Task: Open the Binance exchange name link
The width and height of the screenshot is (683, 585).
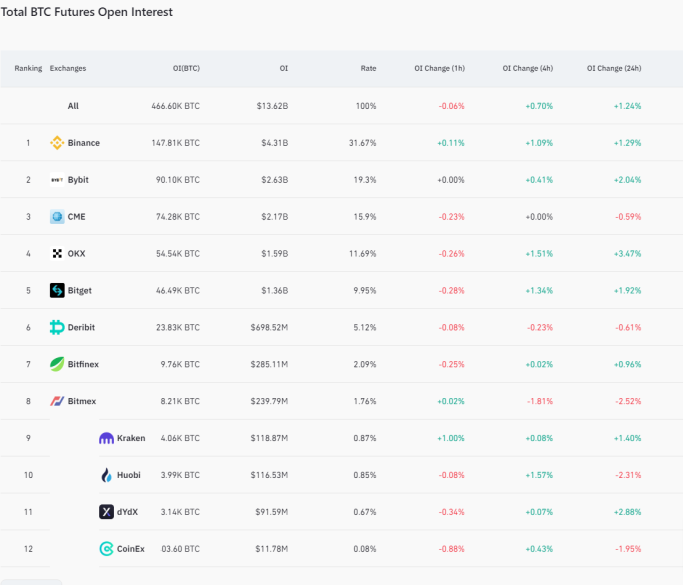Action: (84, 143)
